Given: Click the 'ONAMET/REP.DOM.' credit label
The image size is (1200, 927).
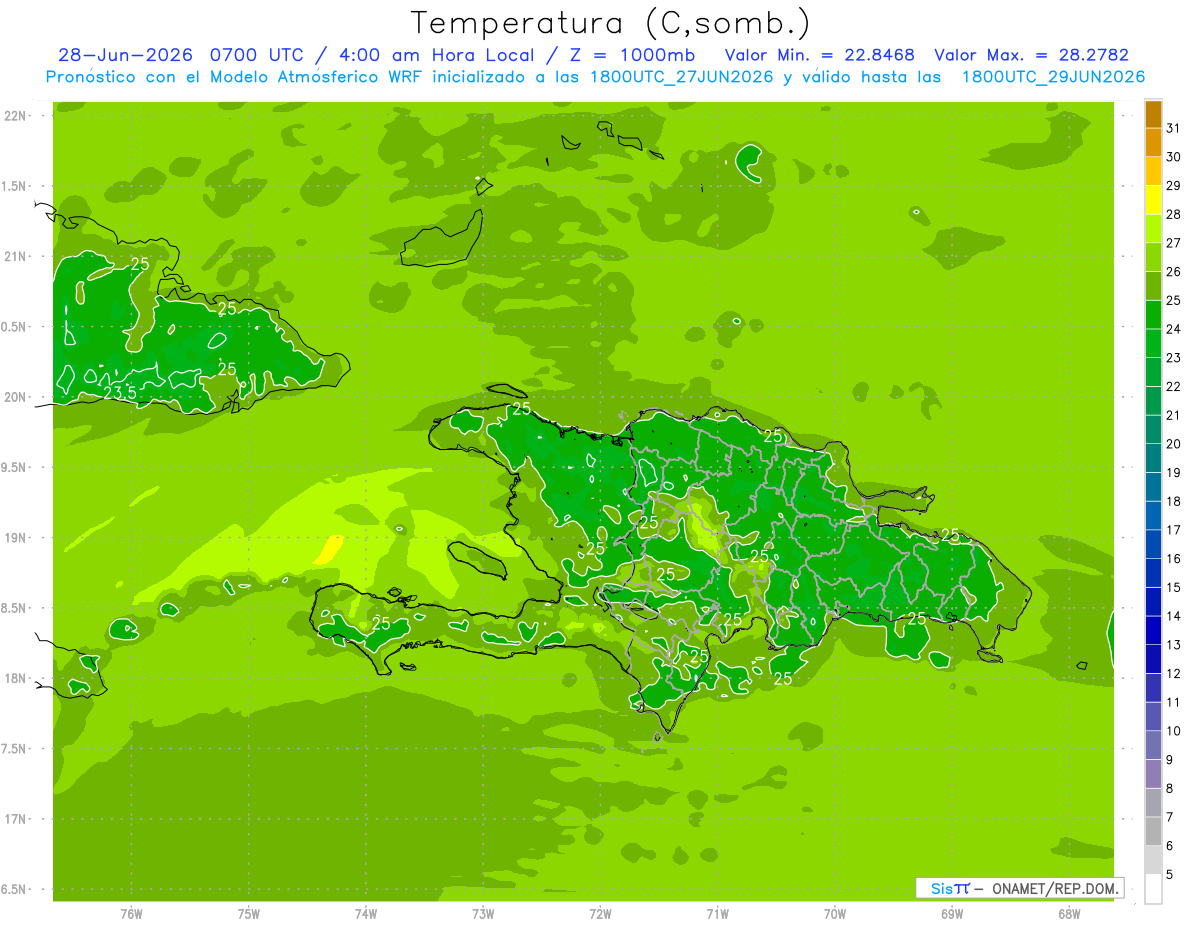Looking at the screenshot, I should (x=1056, y=888).
